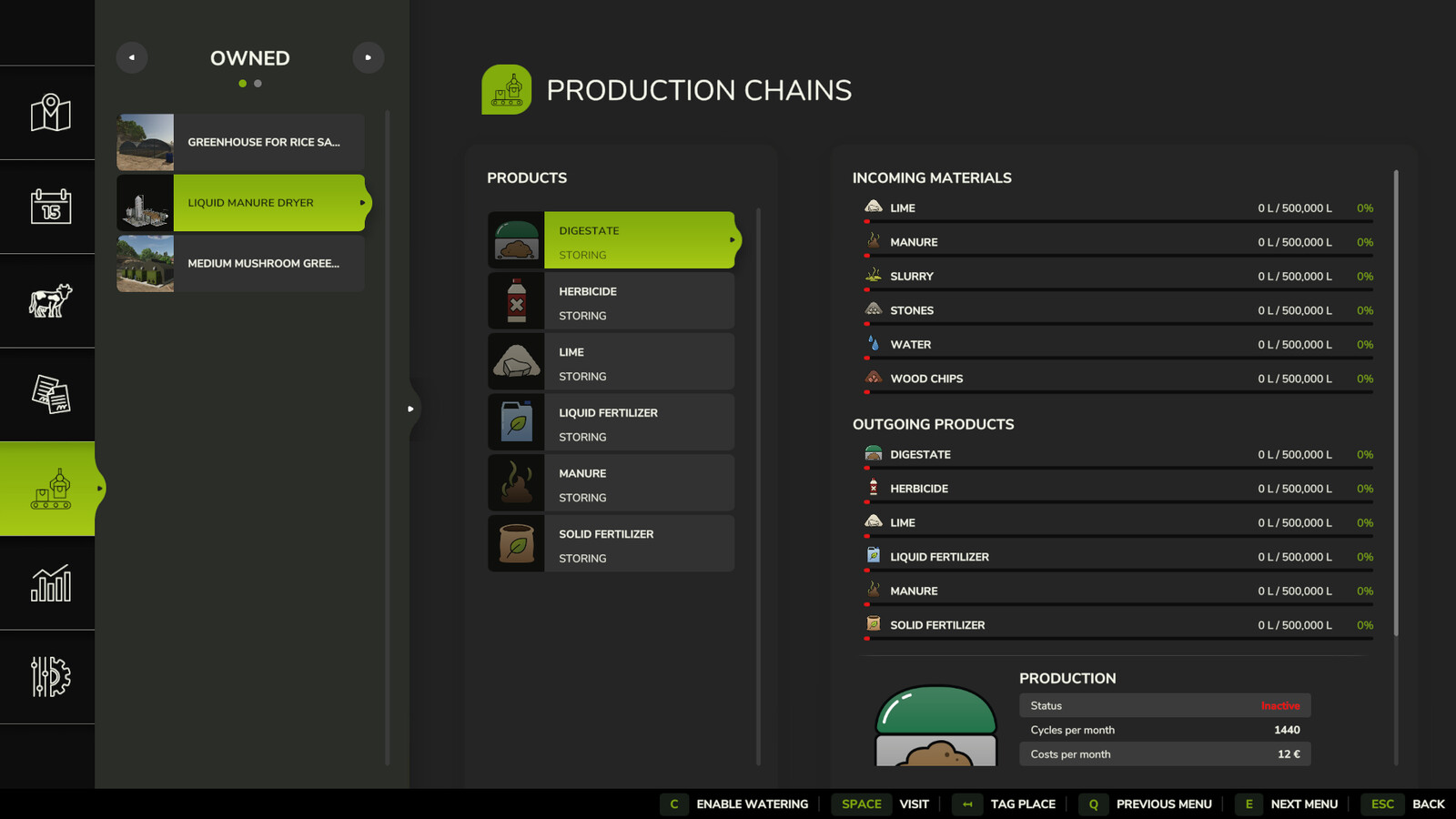The image size is (1456, 819).
Task: Click the ESC Back button
Action: tap(1408, 804)
